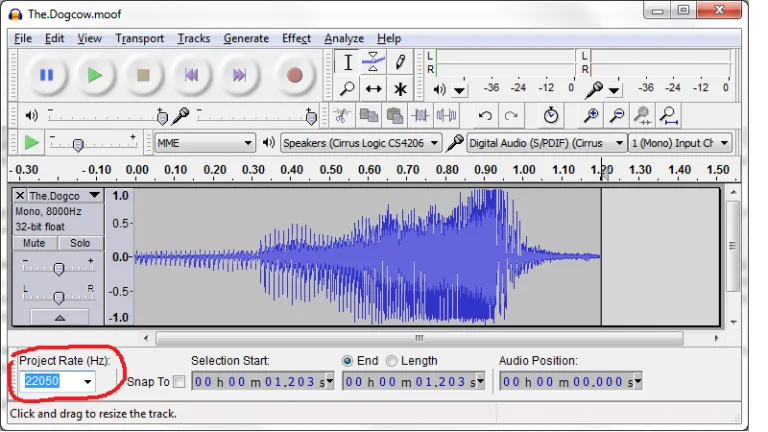Click the Skip to End button

pos(239,75)
